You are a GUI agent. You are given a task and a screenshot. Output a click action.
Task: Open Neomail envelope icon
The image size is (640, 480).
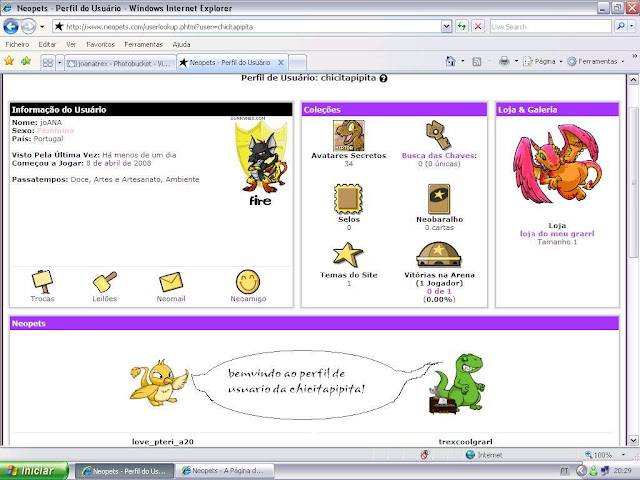171,282
